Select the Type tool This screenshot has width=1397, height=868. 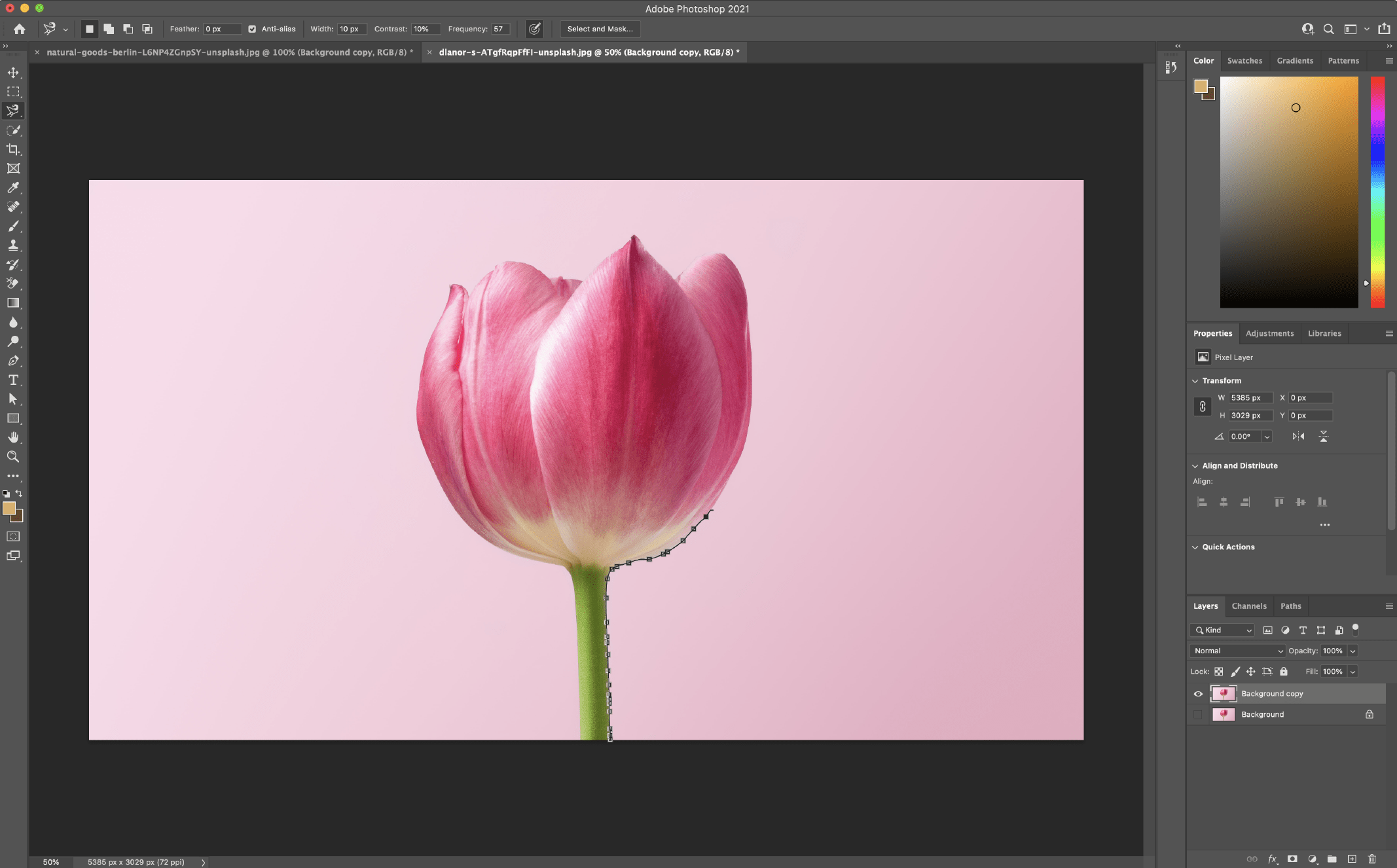tap(13, 380)
